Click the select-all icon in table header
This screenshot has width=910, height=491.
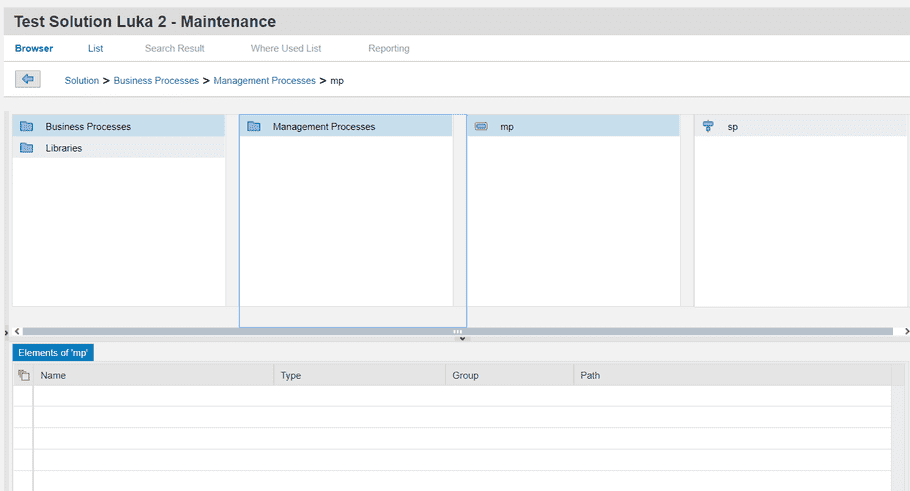pyautogui.click(x=24, y=376)
